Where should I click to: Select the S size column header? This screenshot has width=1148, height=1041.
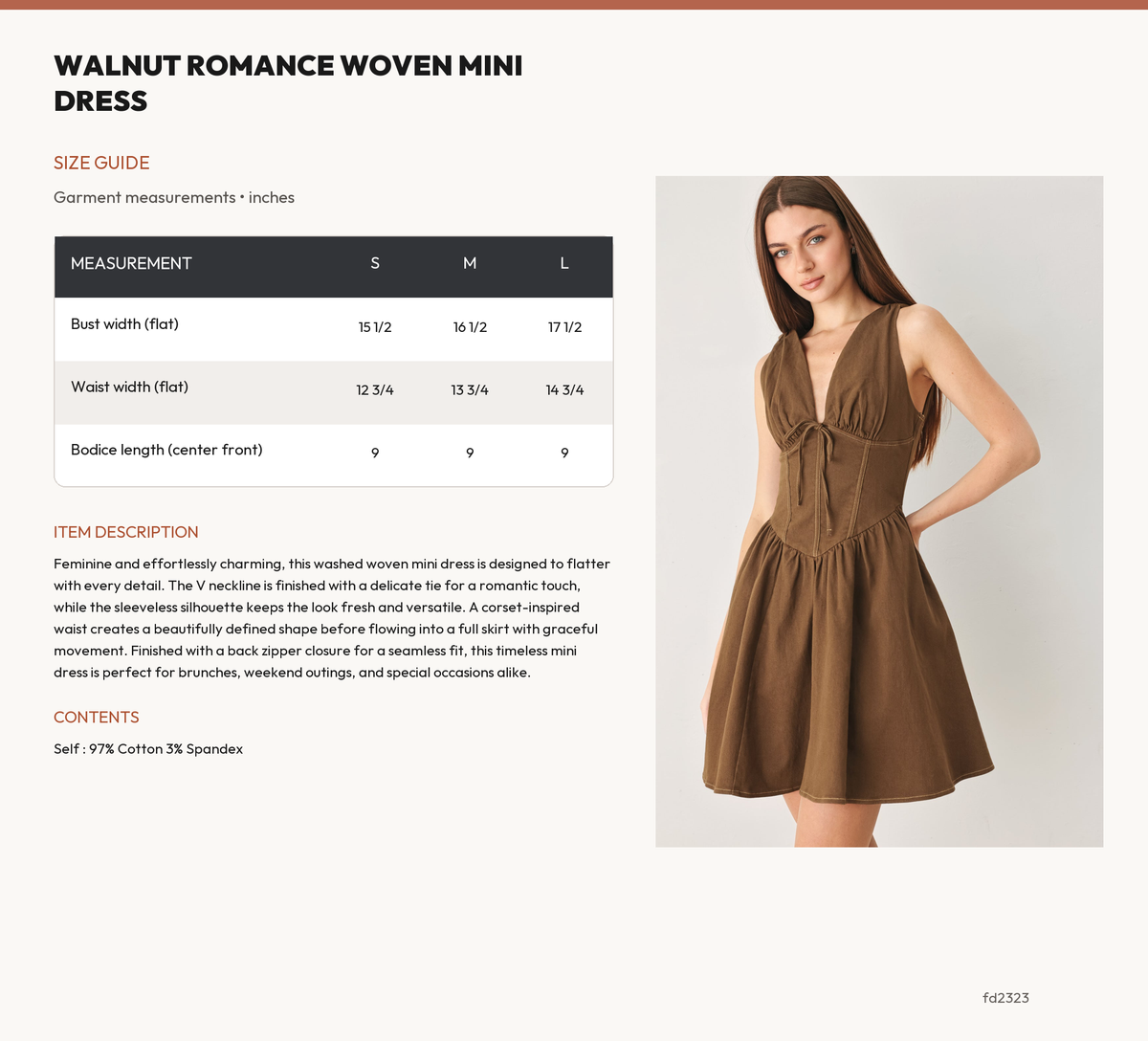click(x=375, y=263)
